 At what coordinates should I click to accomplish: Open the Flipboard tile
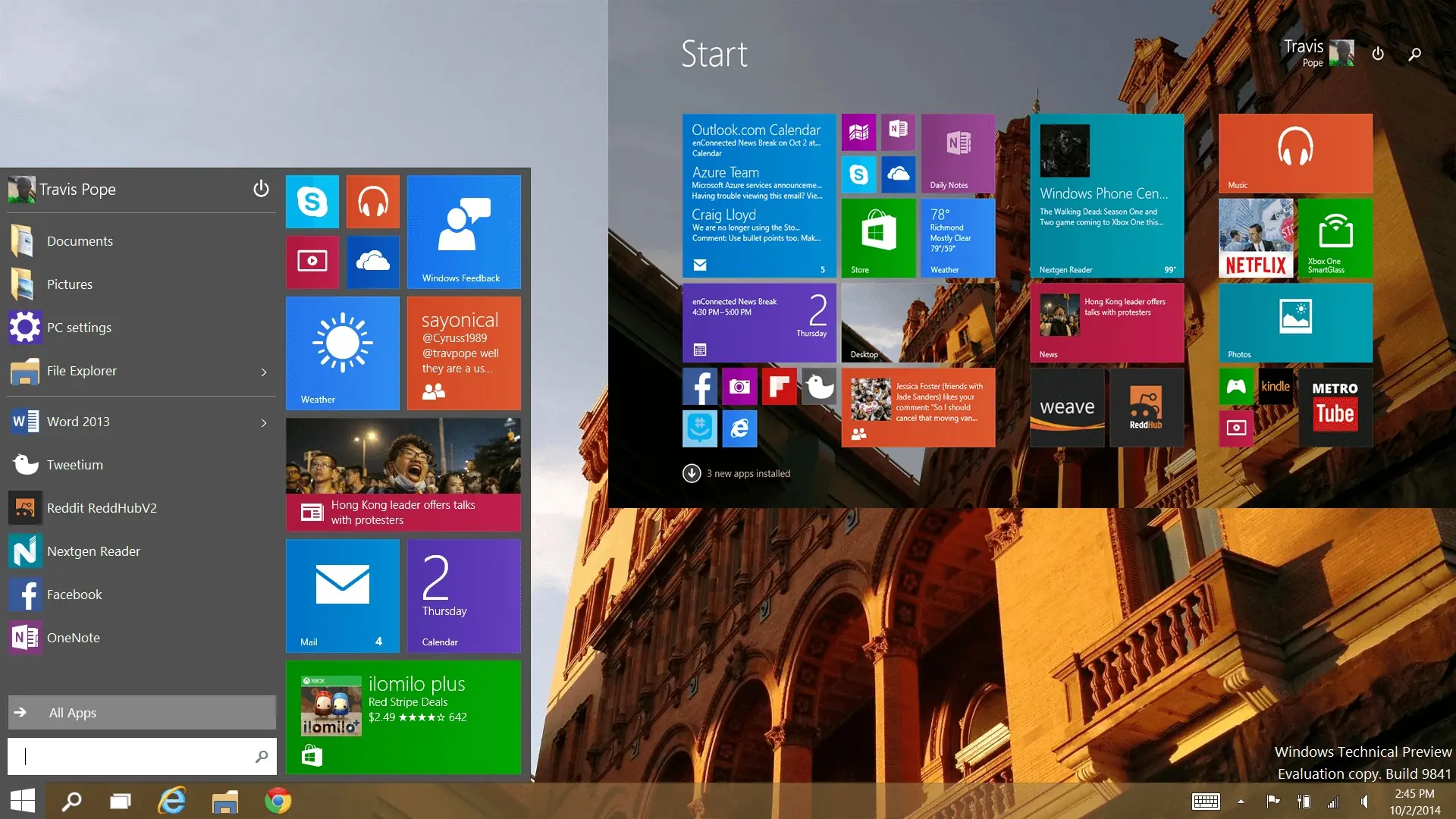780,386
